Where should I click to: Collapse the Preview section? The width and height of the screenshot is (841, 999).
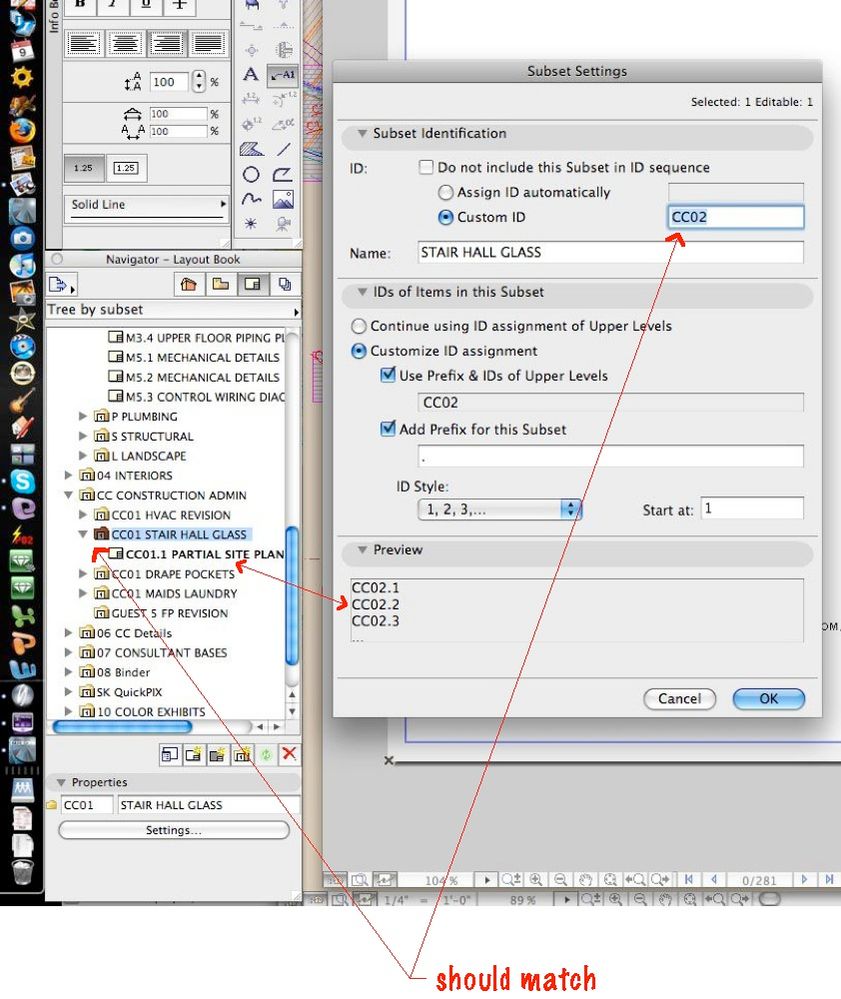tap(362, 549)
